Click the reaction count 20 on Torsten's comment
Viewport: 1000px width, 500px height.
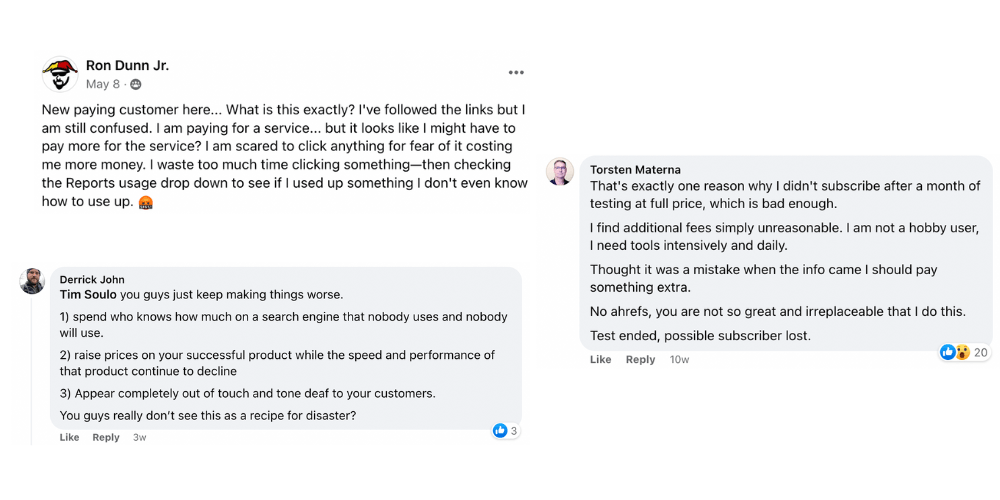tap(980, 352)
